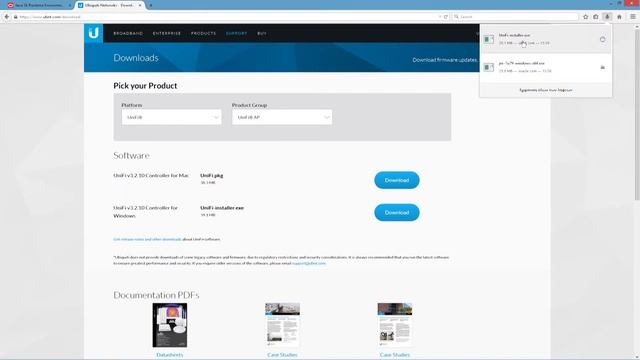Open the middle Case Studies thumbnail
The height and width of the screenshot is (360, 640).
pyautogui.click(x=282, y=325)
